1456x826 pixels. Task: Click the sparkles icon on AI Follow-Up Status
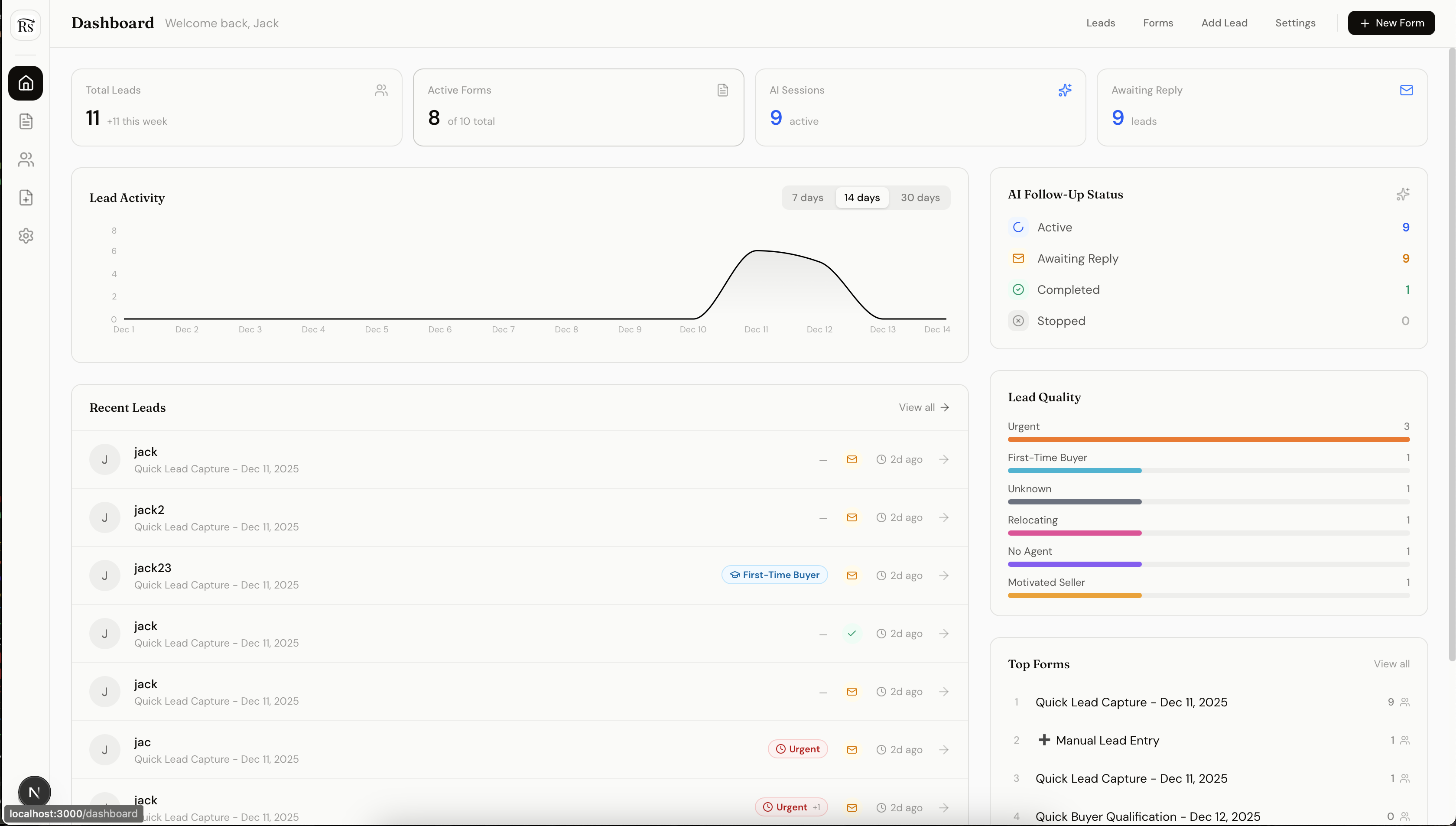coord(1403,194)
